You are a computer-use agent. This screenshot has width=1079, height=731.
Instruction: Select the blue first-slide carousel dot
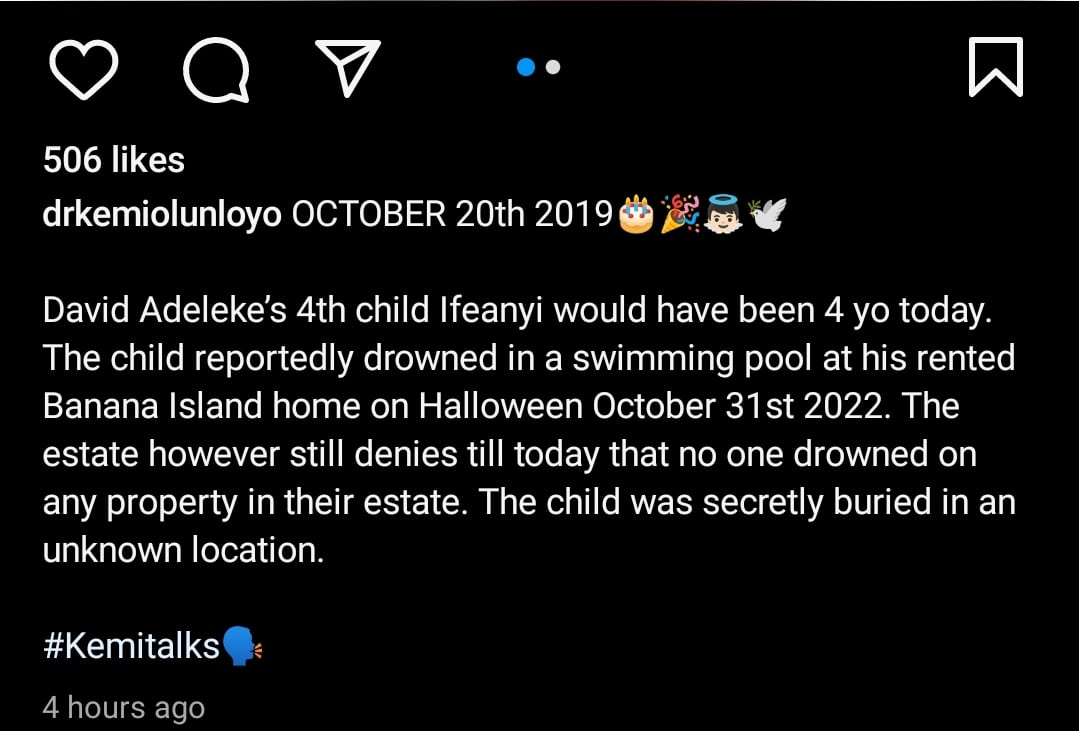pos(526,67)
